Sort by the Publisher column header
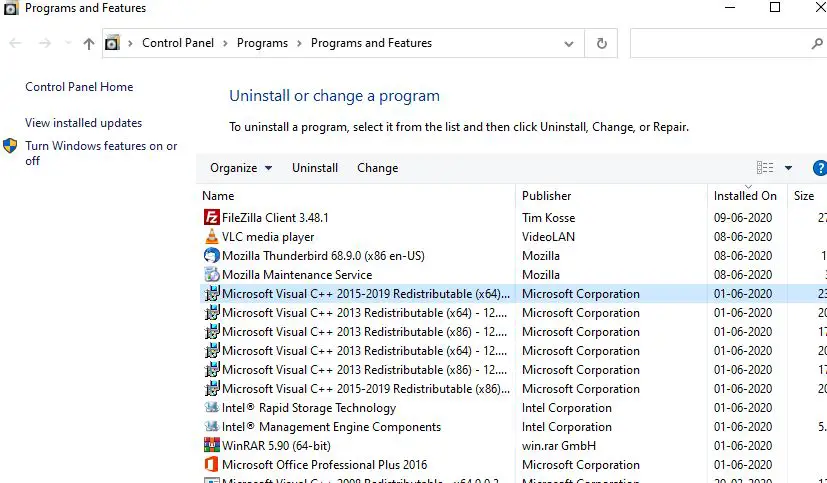Image resolution: width=827 pixels, height=483 pixels. coord(611,196)
